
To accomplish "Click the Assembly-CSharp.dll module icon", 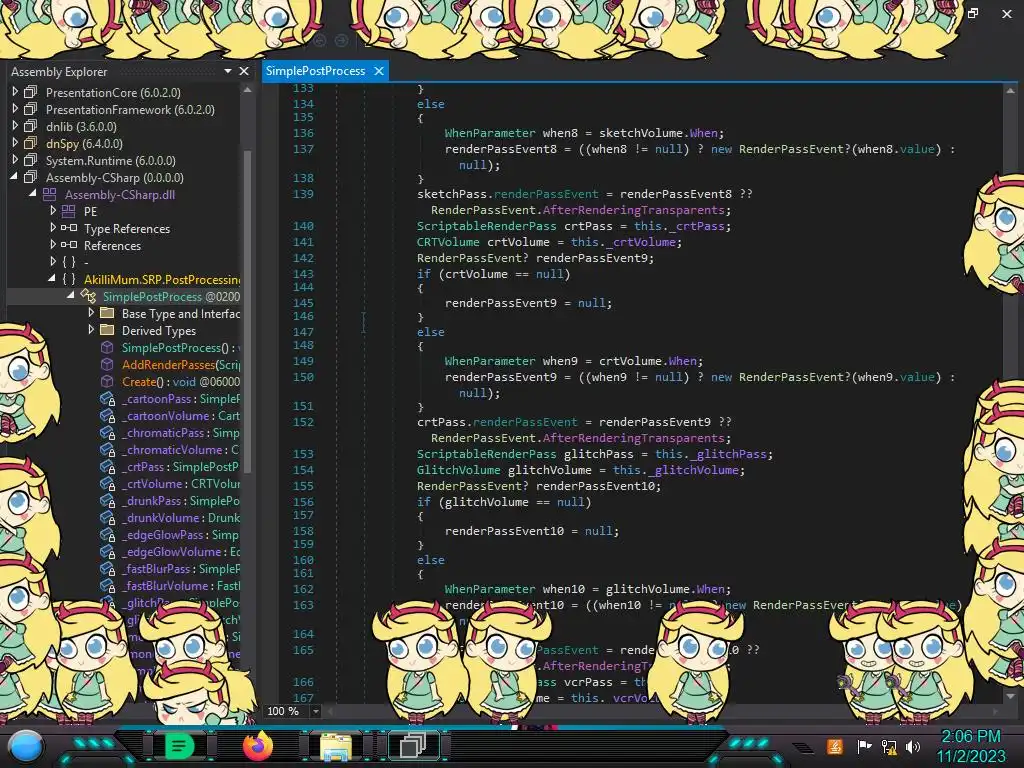I will 50,194.
